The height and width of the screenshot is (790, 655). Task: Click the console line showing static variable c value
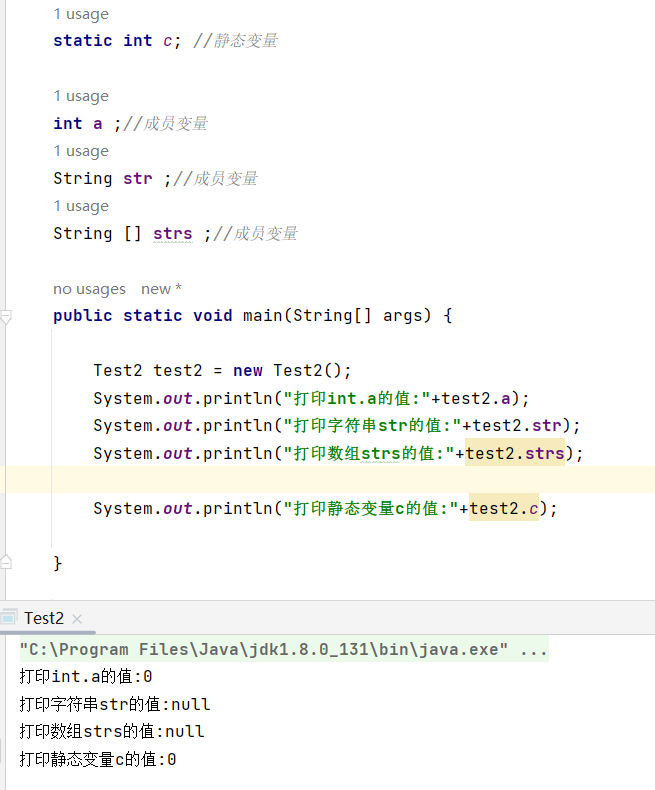pyautogui.click(x=98, y=759)
